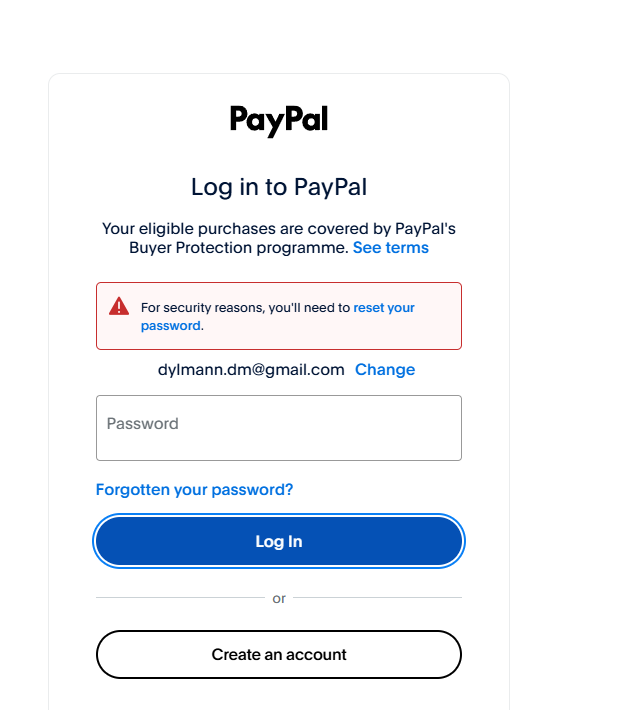The width and height of the screenshot is (633, 710).
Task: Submit the login form with Log In
Action: (279, 541)
